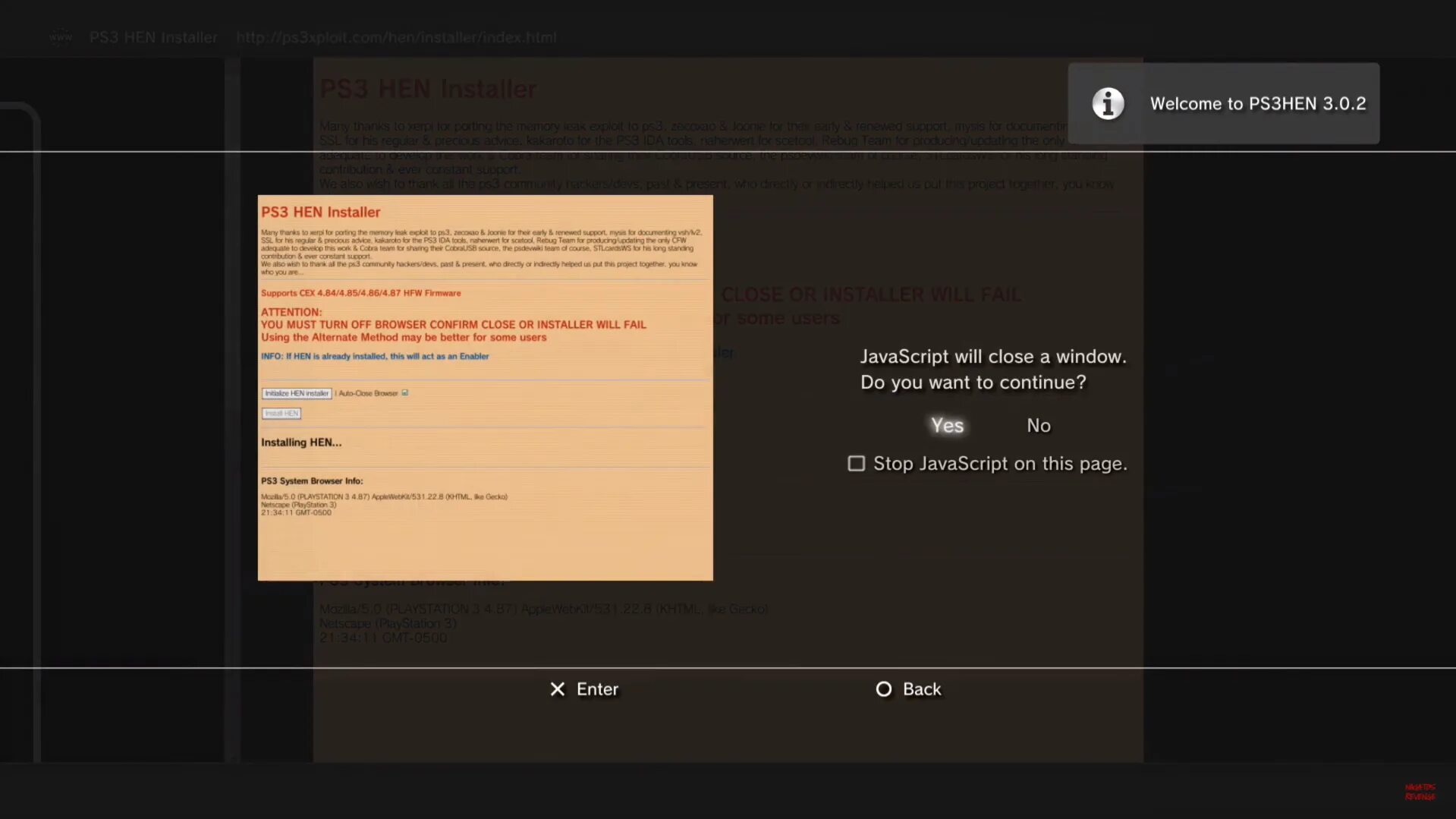Click the info icon in the notification

(x=1108, y=103)
